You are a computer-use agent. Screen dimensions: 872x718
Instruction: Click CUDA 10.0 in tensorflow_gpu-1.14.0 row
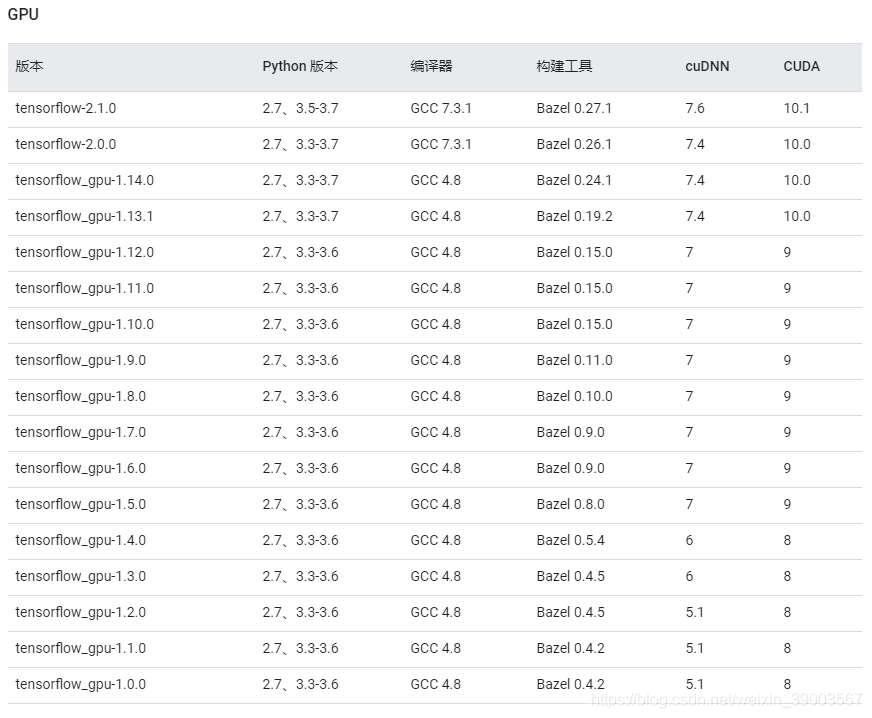click(x=797, y=180)
